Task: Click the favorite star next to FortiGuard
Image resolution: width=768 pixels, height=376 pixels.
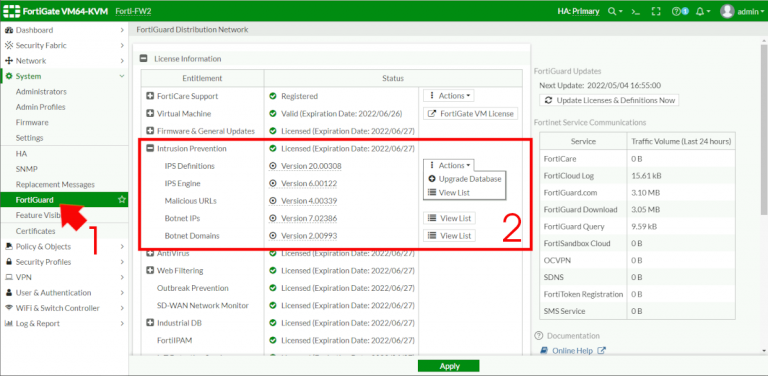Action: [x=121, y=199]
